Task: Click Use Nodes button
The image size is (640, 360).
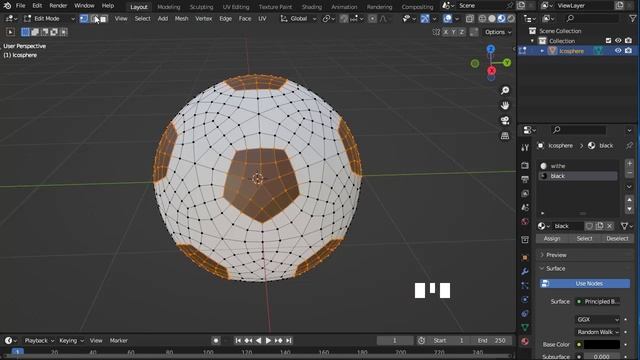Action: tap(585, 283)
